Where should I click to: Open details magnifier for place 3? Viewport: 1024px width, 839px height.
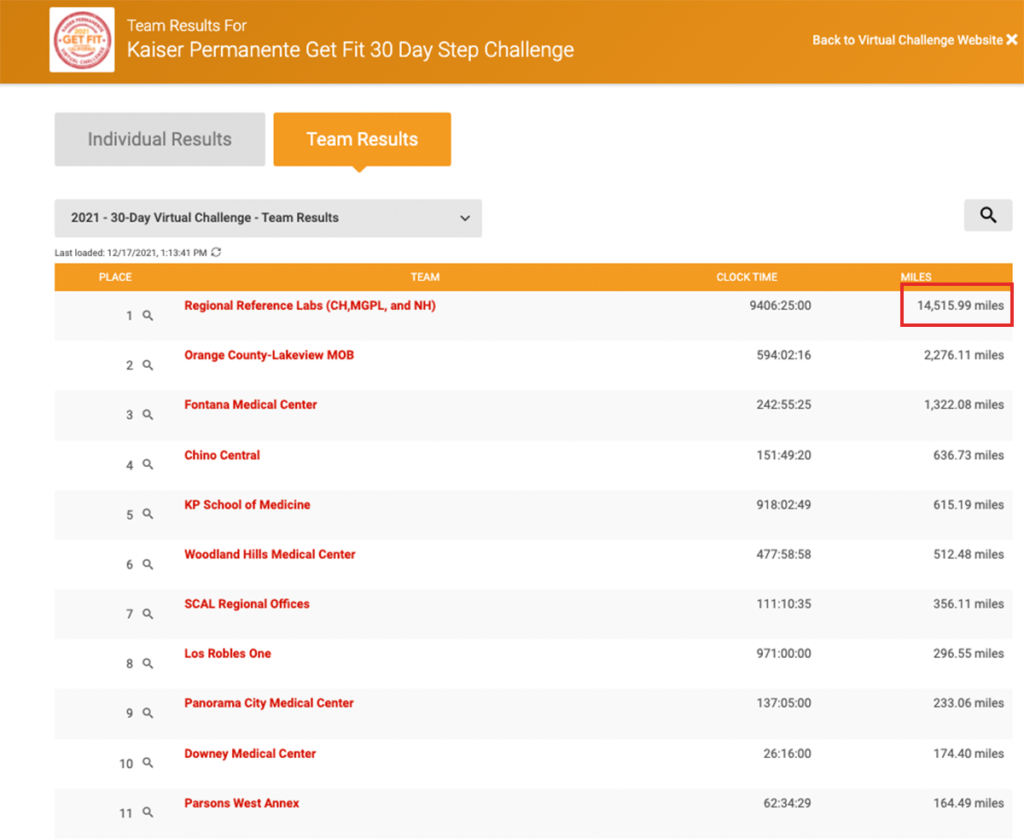(x=148, y=415)
